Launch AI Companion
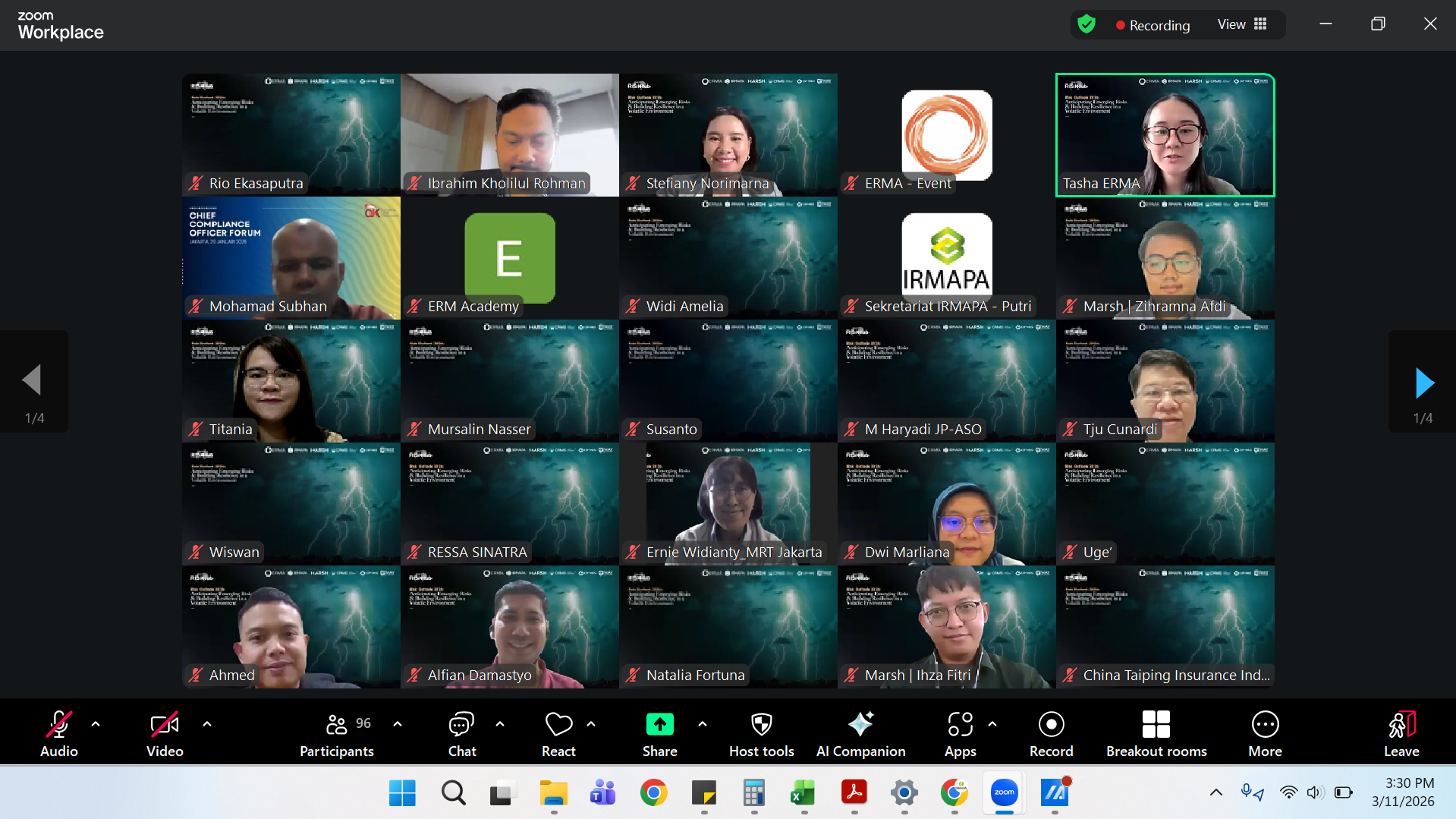This screenshot has height=819, width=1456. coord(860,732)
